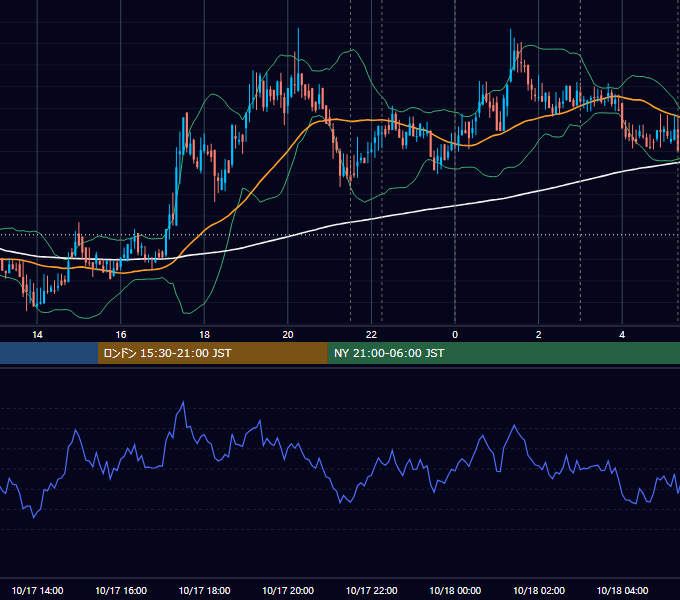Click hour label 0 on price chart axis
Image resolution: width=680 pixels, height=600 pixels.
(x=455, y=335)
